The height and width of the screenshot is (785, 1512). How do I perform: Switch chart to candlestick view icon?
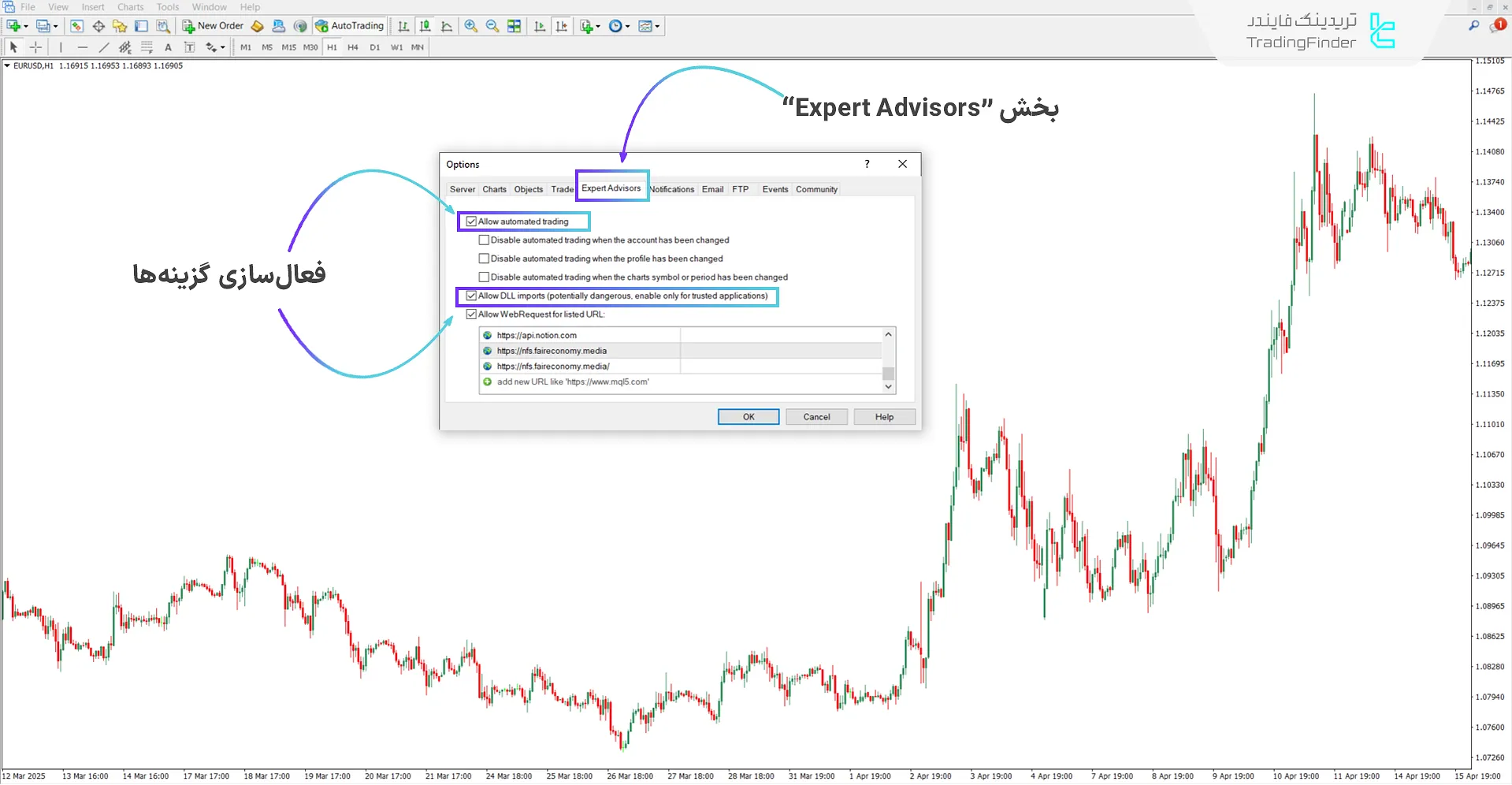point(425,26)
